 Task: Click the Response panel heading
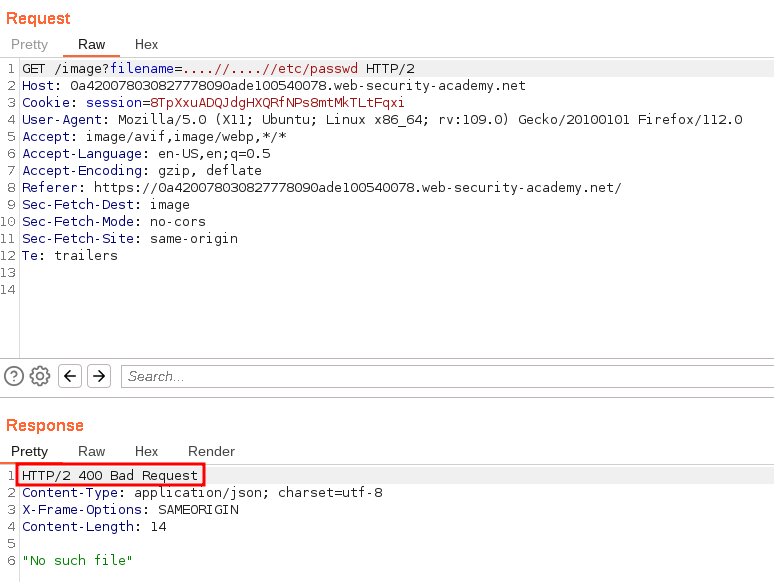click(x=45, y=426)
